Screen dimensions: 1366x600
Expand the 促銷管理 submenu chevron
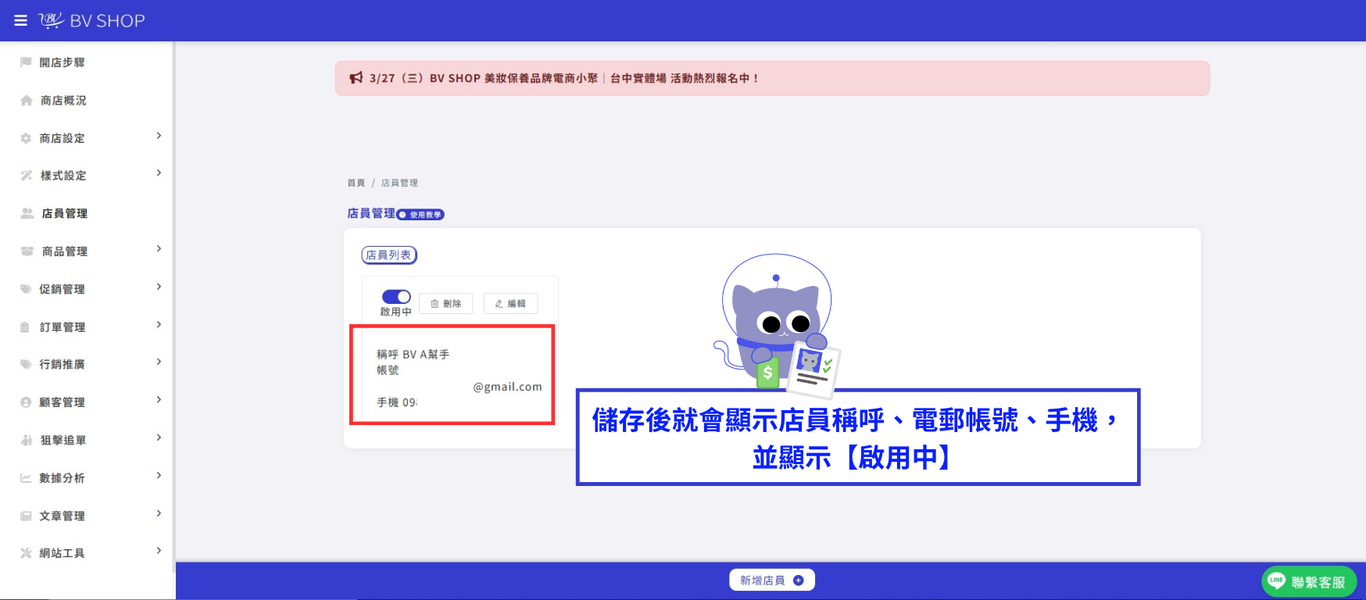[159, 287]
